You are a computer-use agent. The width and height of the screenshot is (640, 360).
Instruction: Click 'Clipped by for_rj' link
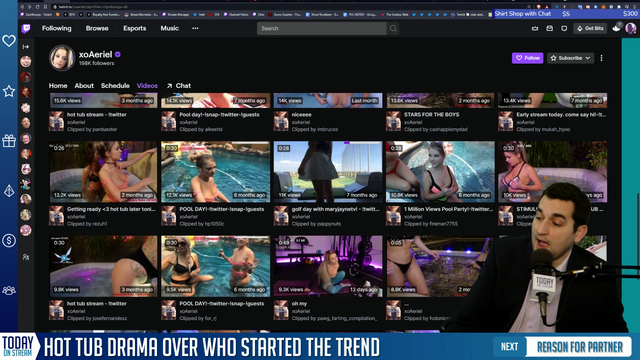[198, 318]
